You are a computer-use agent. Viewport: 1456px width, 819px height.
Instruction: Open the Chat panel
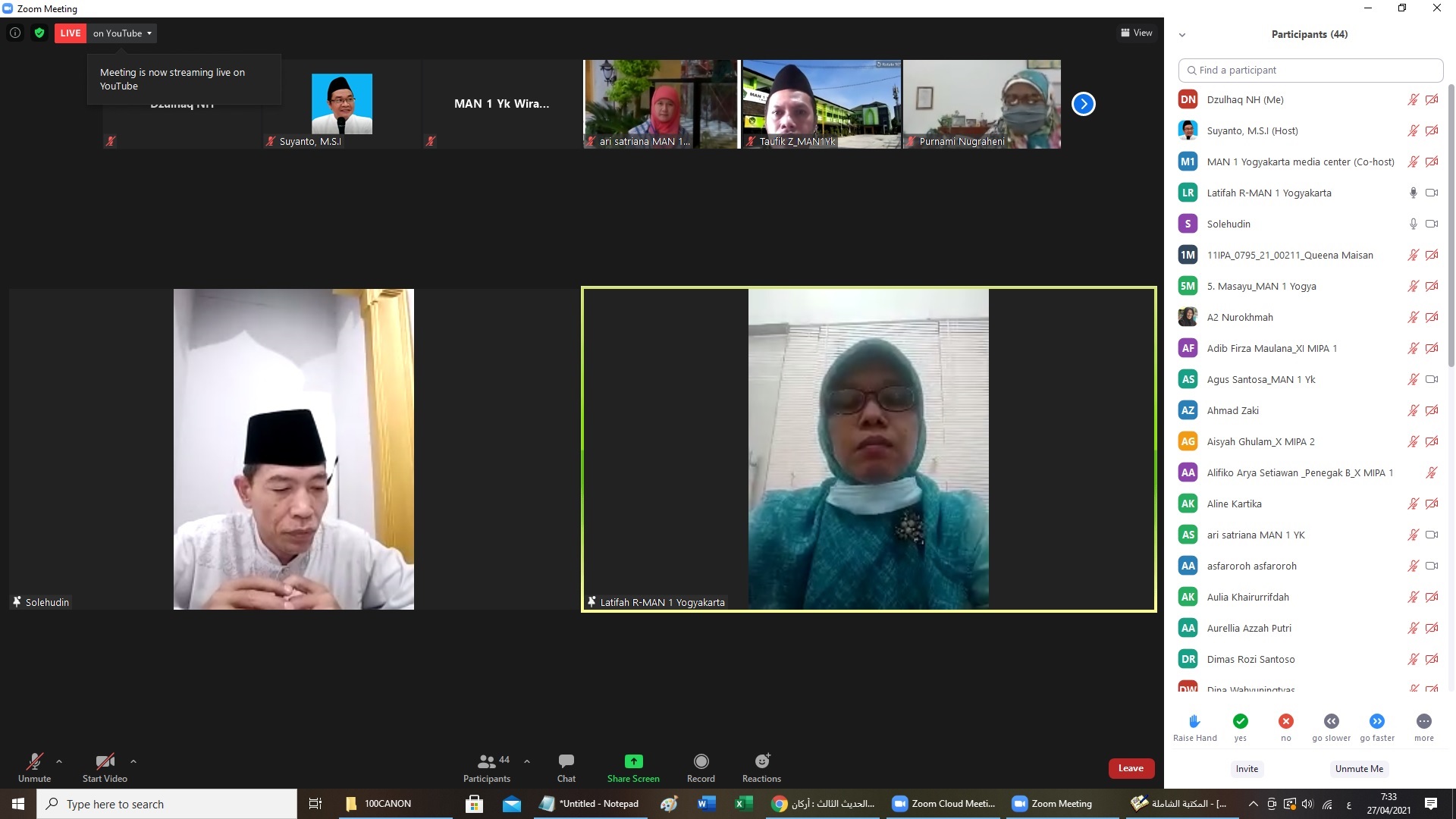pos(566,761)
